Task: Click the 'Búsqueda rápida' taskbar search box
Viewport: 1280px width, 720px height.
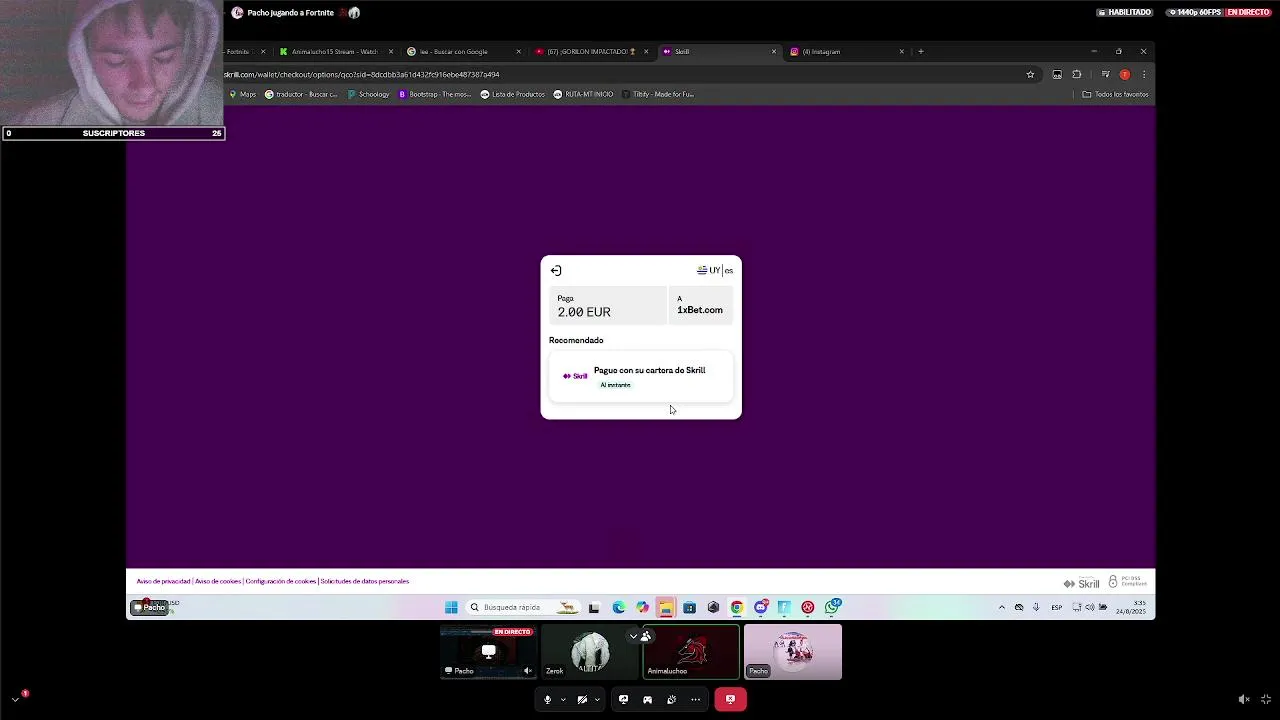Action: point(523,607)
